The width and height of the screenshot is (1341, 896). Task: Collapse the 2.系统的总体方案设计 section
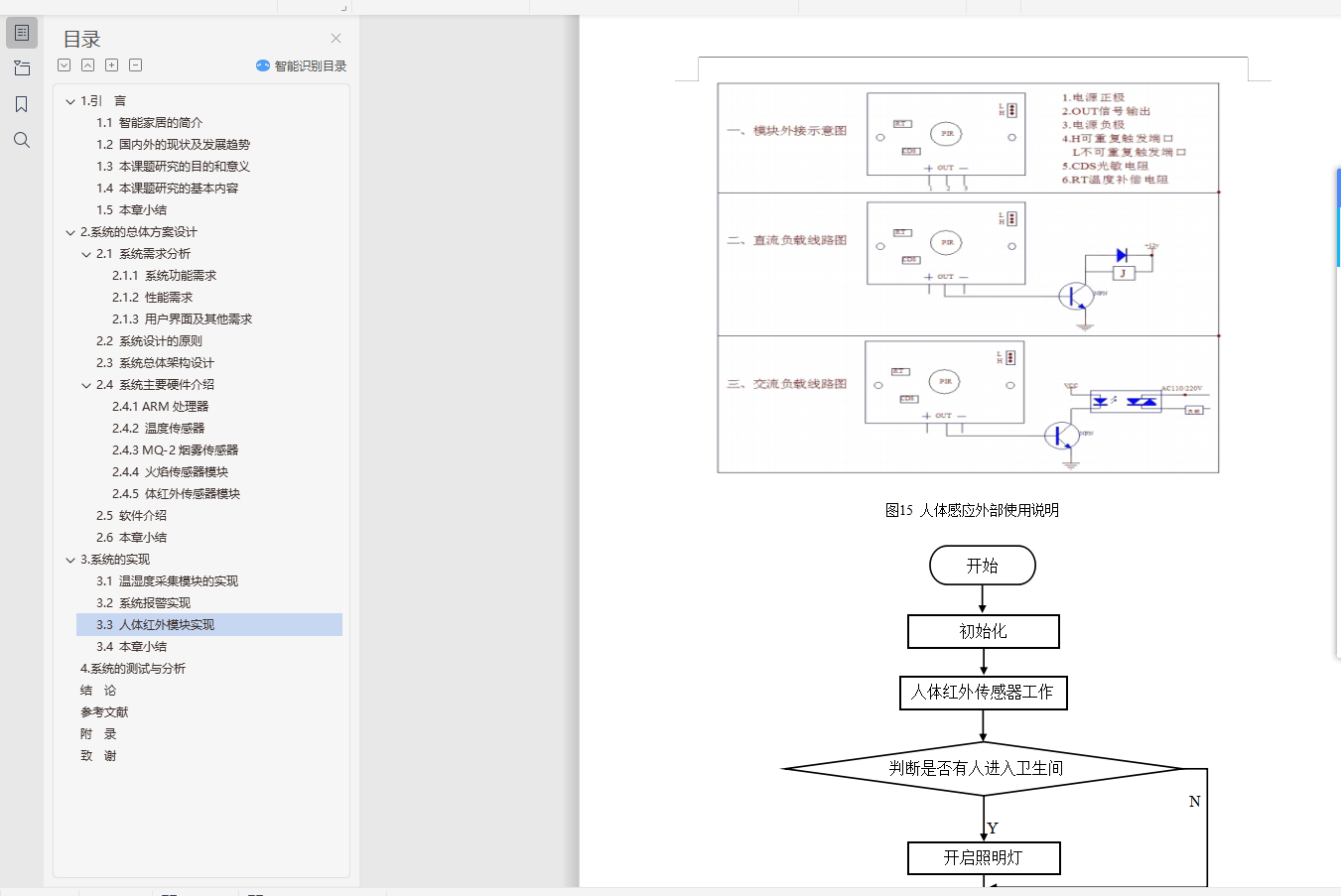[70, 232]
